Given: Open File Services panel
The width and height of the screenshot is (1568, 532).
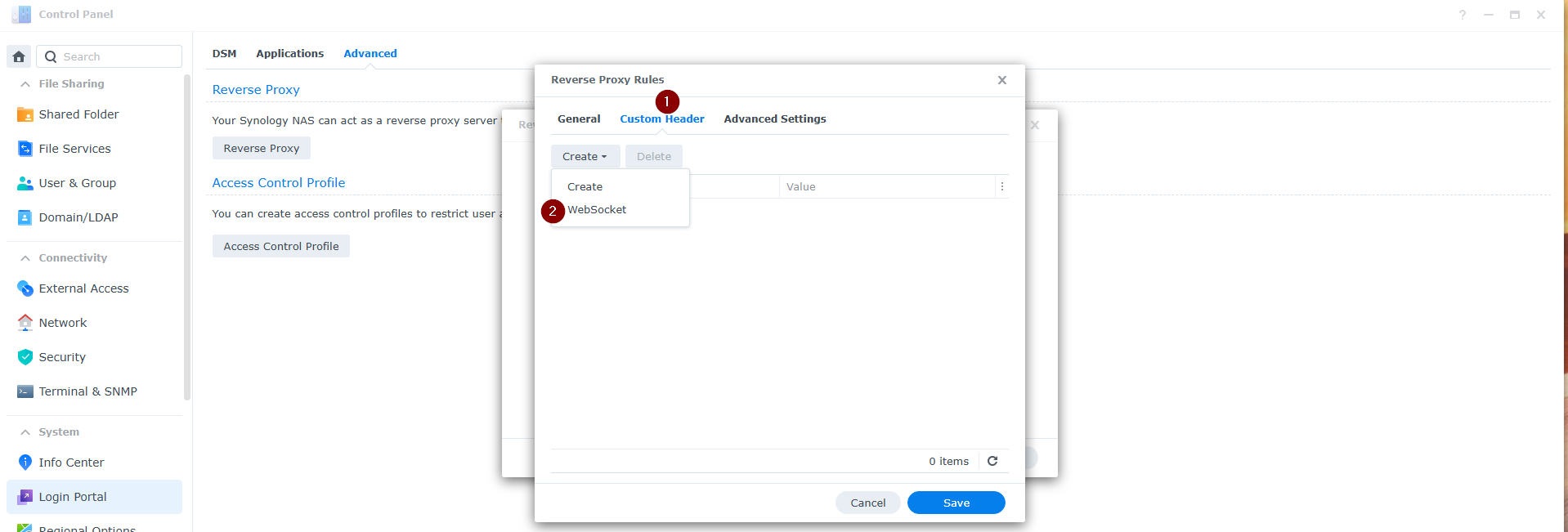Looking at the screenshot, I should (x=74, y=149).
